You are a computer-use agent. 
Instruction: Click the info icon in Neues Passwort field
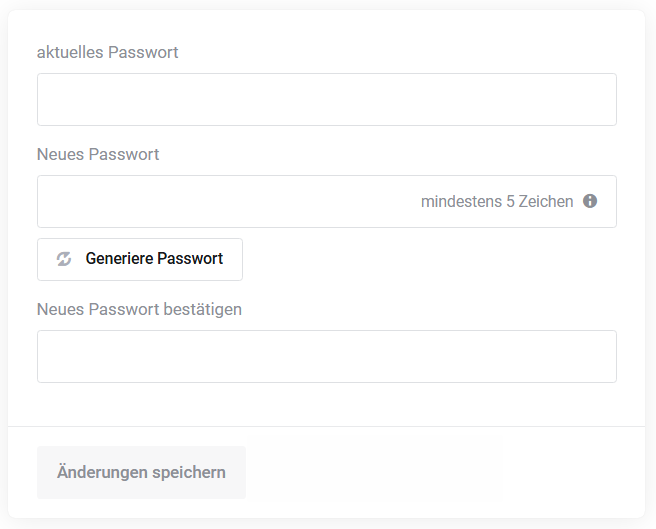tap(590, 201)
